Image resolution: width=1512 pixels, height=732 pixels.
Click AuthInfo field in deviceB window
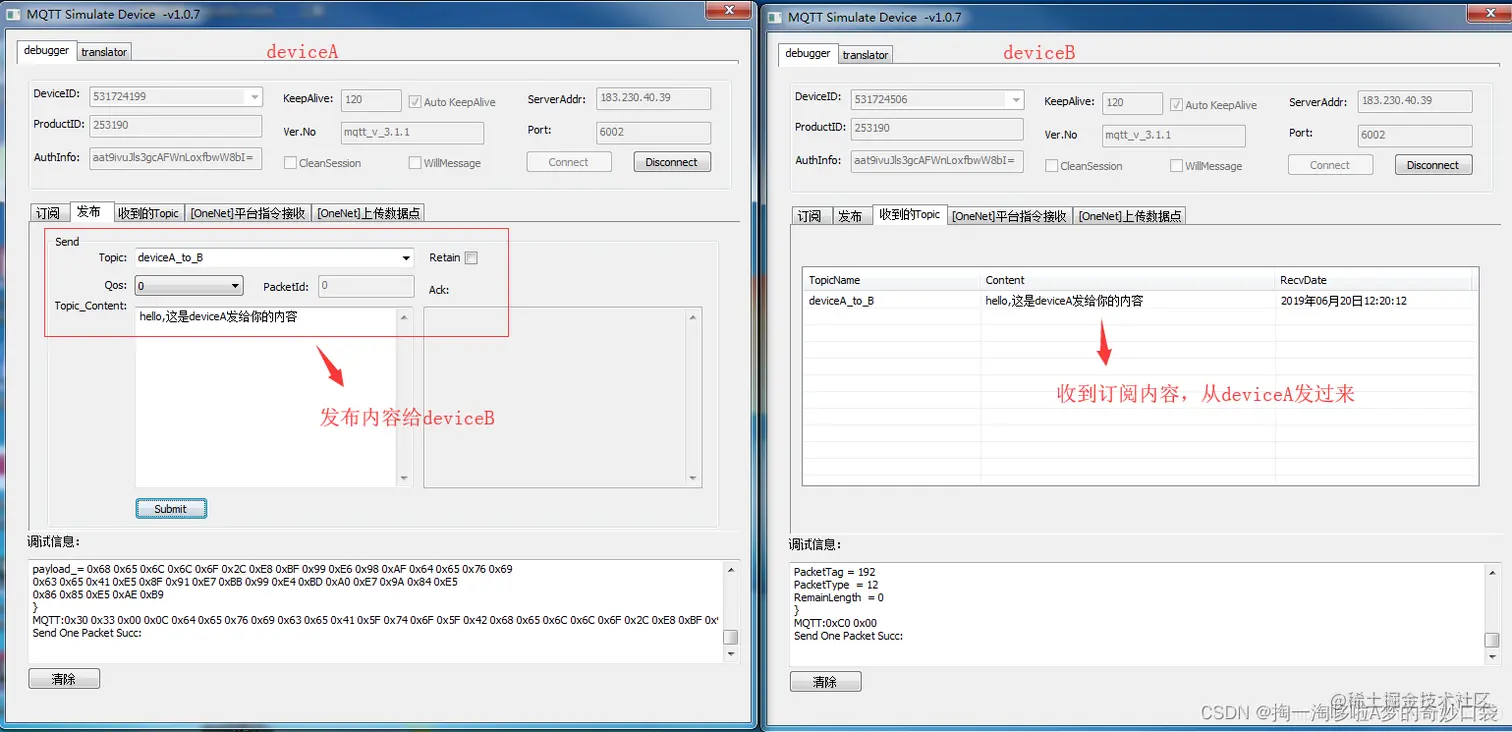[x=937, y=161]
